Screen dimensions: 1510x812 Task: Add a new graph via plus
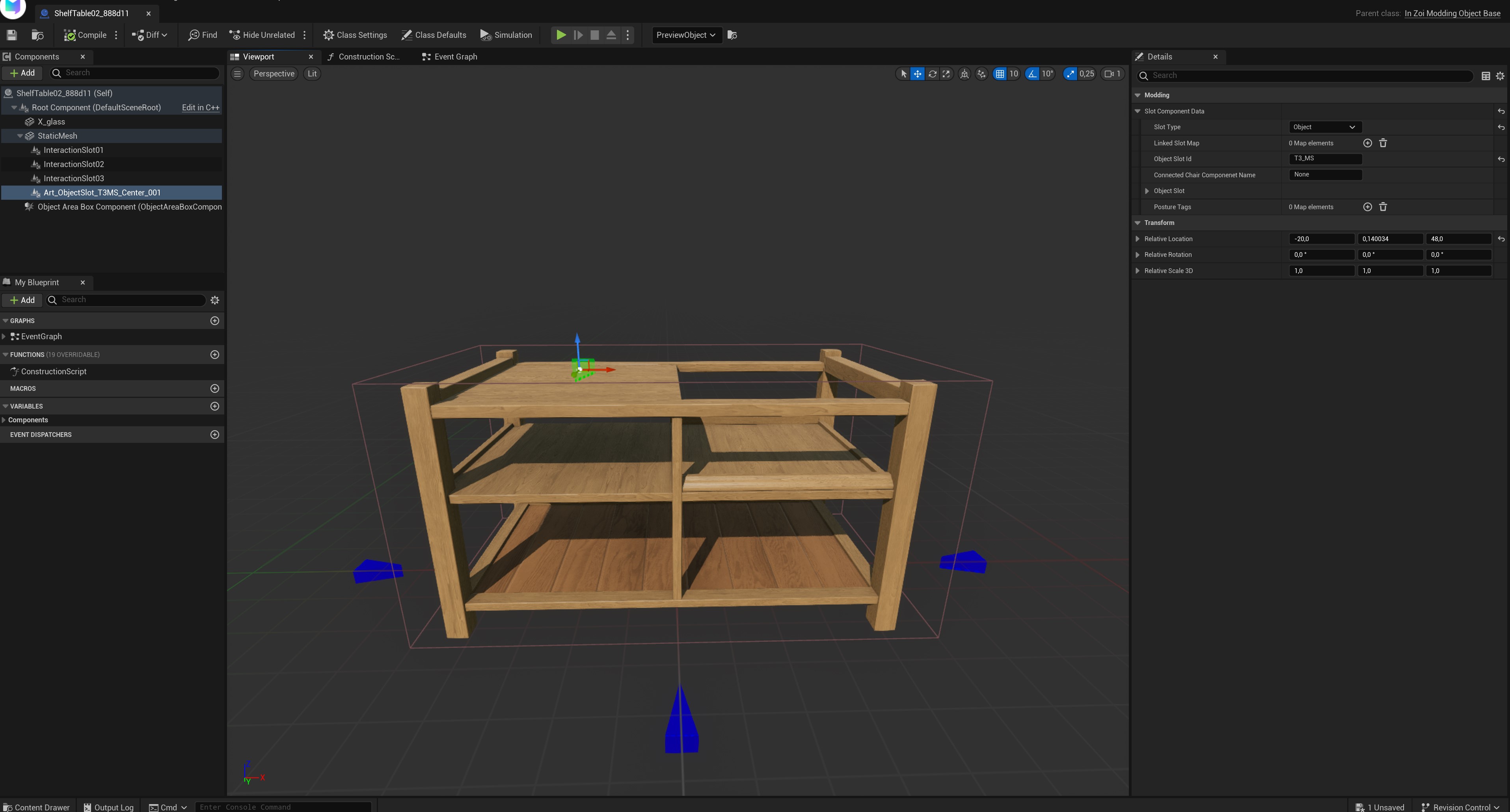pyautogui.click(x=214, y=321)
